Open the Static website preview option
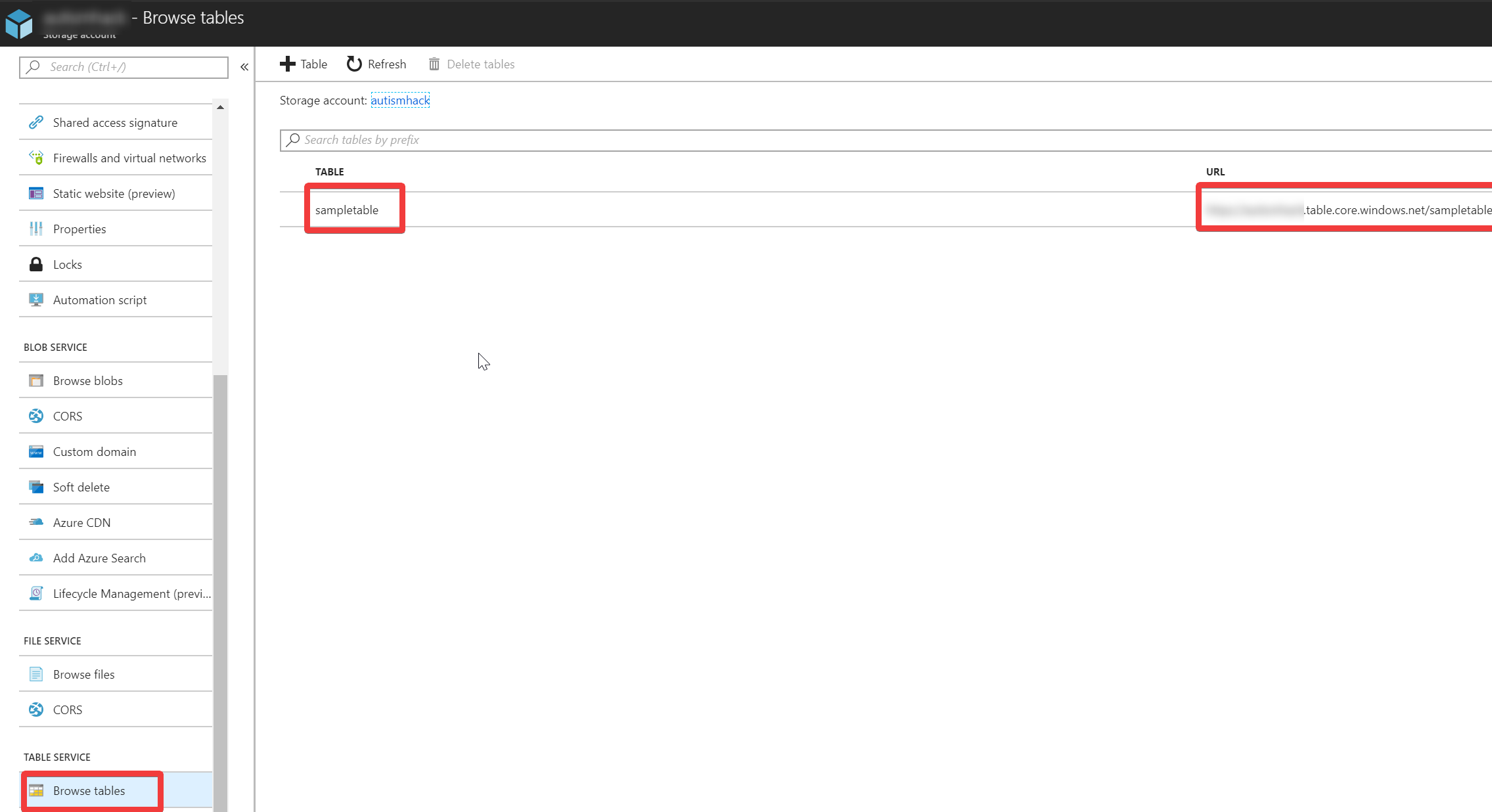This screenshot has width=1492, height=812. 113,193
